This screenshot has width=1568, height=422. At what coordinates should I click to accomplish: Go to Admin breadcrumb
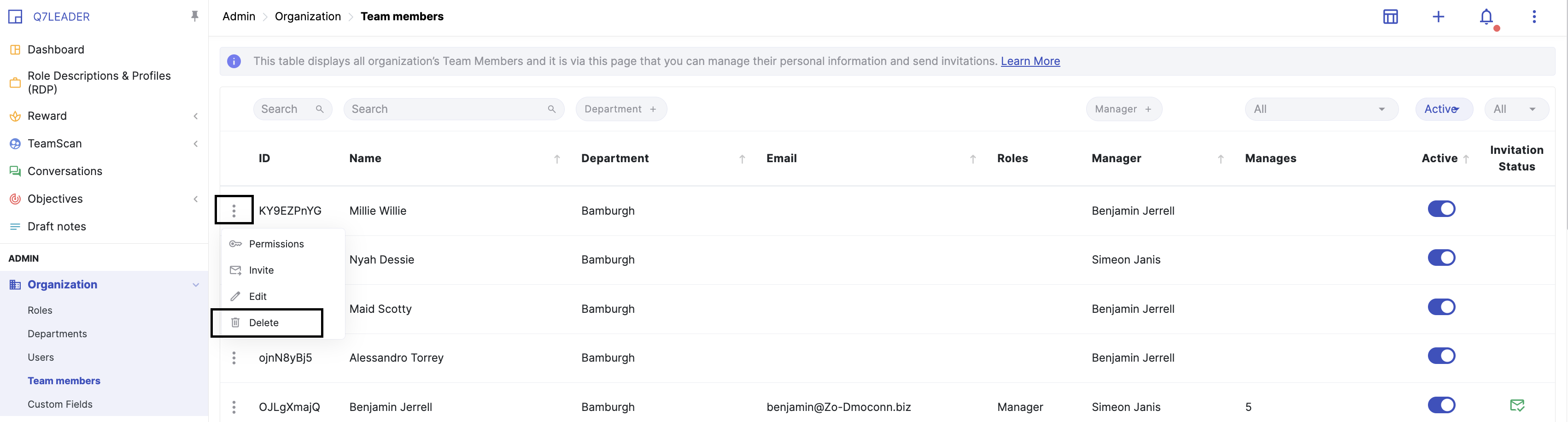pyautogui.click(x=239, y=17)
